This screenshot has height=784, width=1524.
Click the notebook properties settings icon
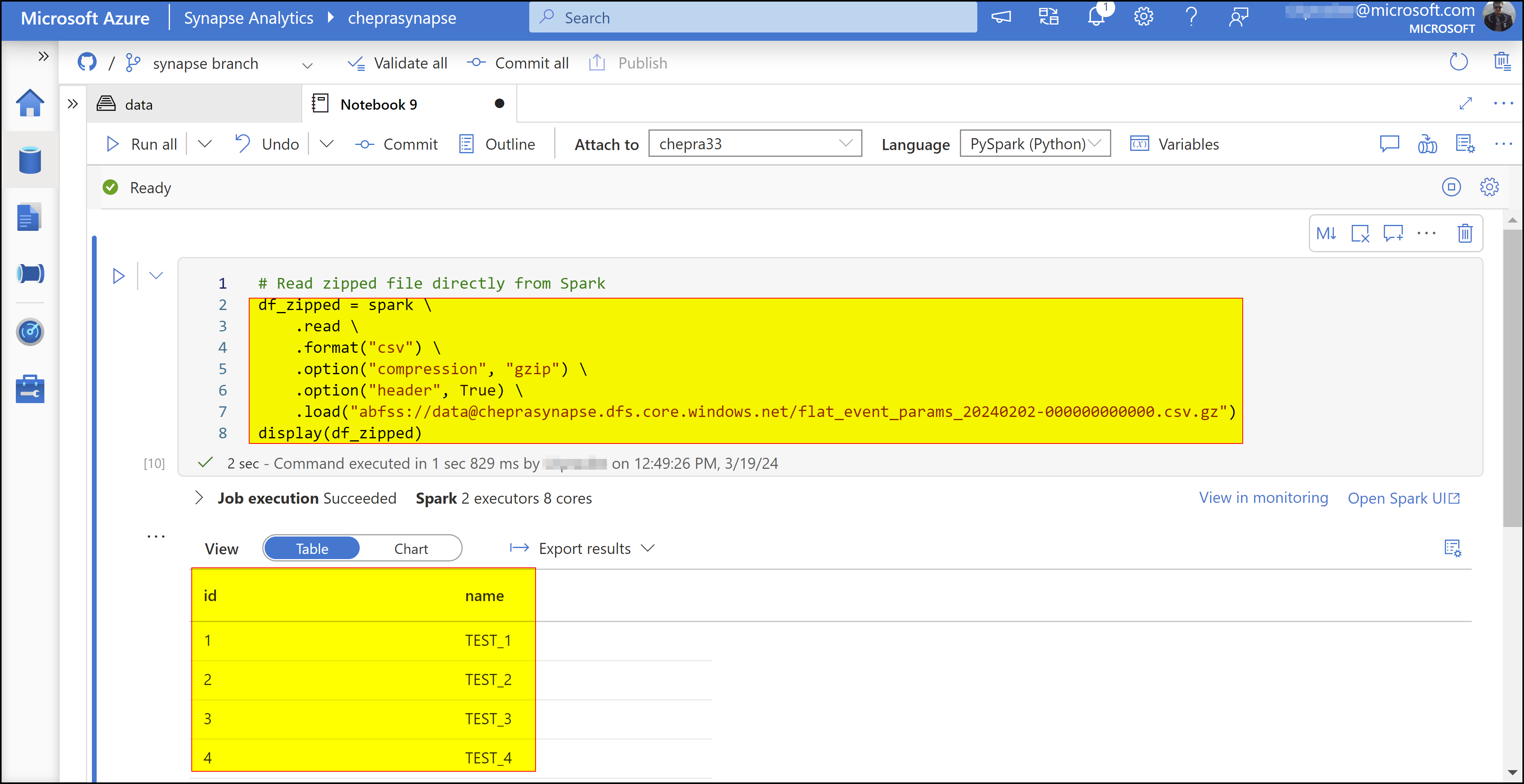click(1465, 144)
